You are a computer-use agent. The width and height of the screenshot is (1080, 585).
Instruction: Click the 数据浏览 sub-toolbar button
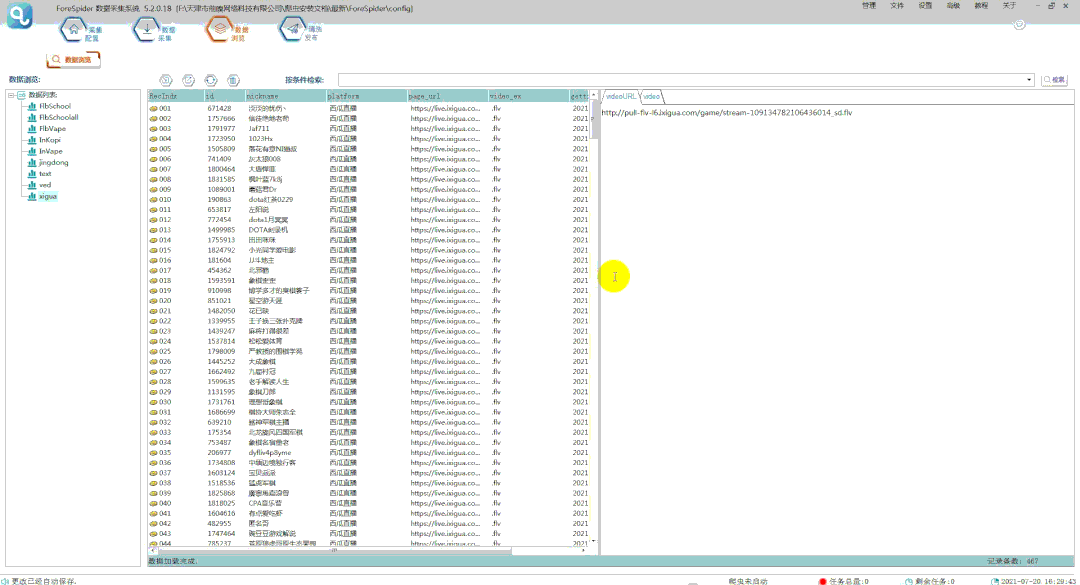(x=73, y=60)
